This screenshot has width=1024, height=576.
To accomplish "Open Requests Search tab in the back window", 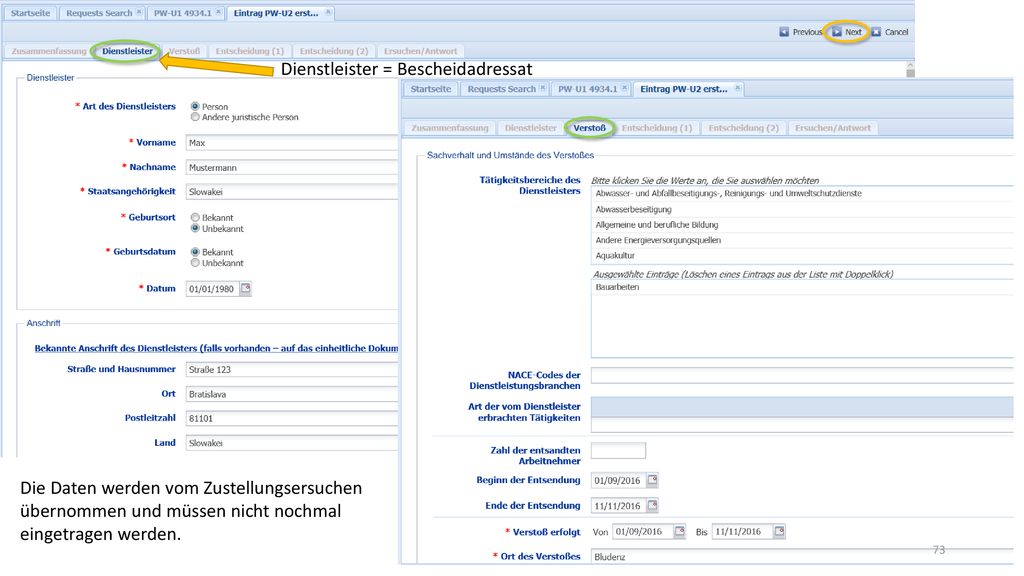I will [x=102, y=13].
